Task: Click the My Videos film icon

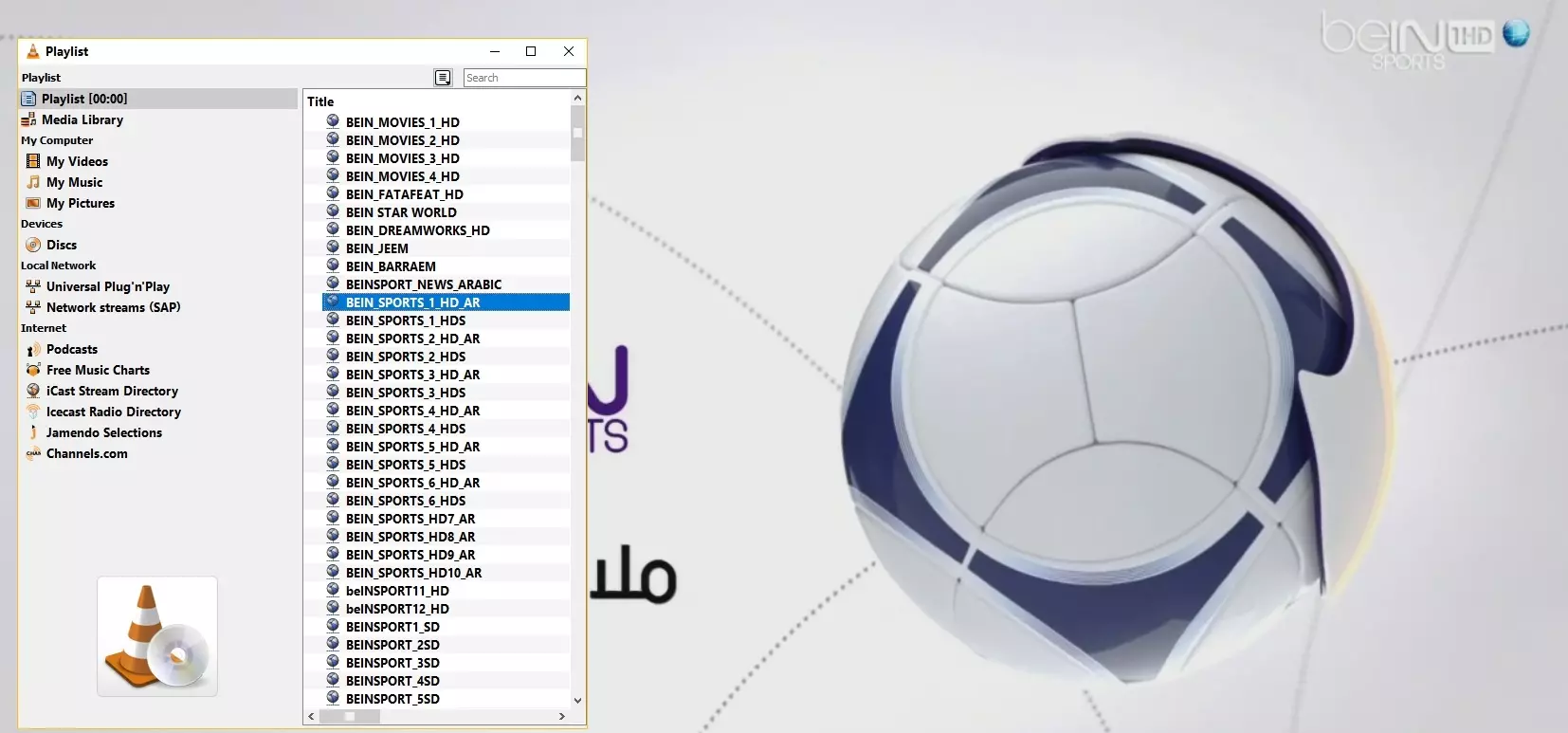Action: coord(33,161)
